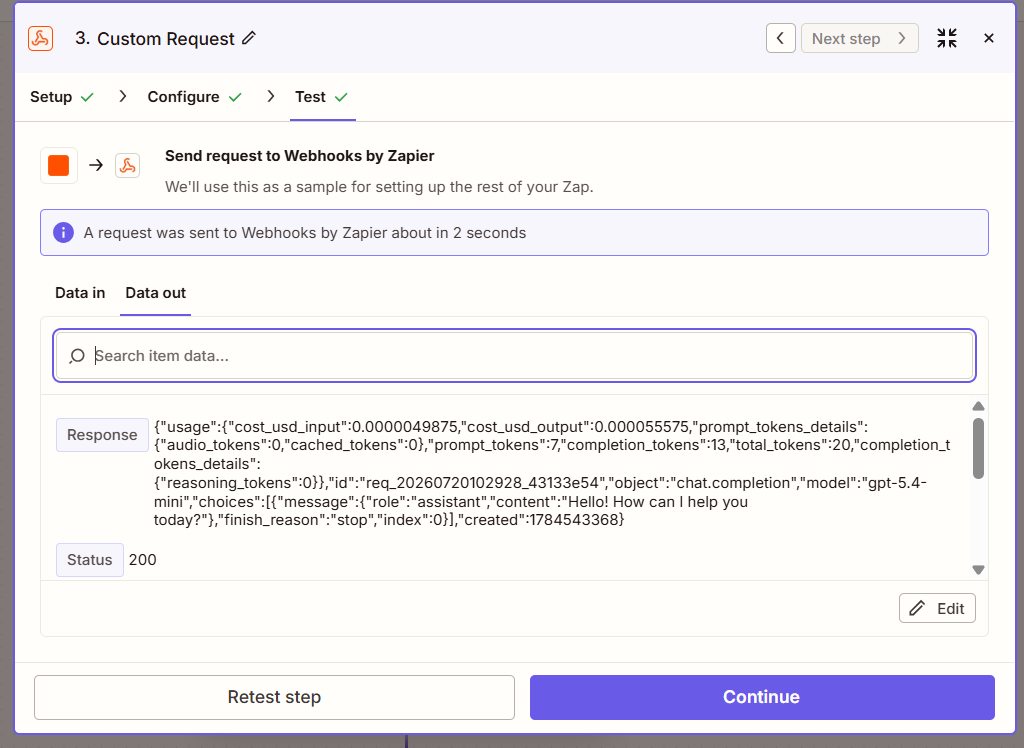Click the Edit button
Screen dimensions: 1024x748
pos(937,608)
